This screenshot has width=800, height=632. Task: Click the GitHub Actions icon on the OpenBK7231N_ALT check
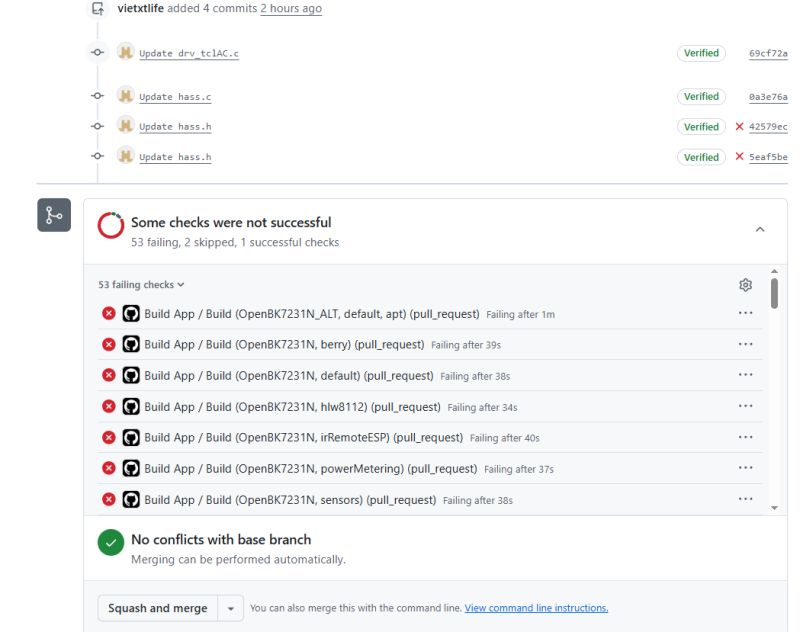pyautogui.click(x=131, y=313)
